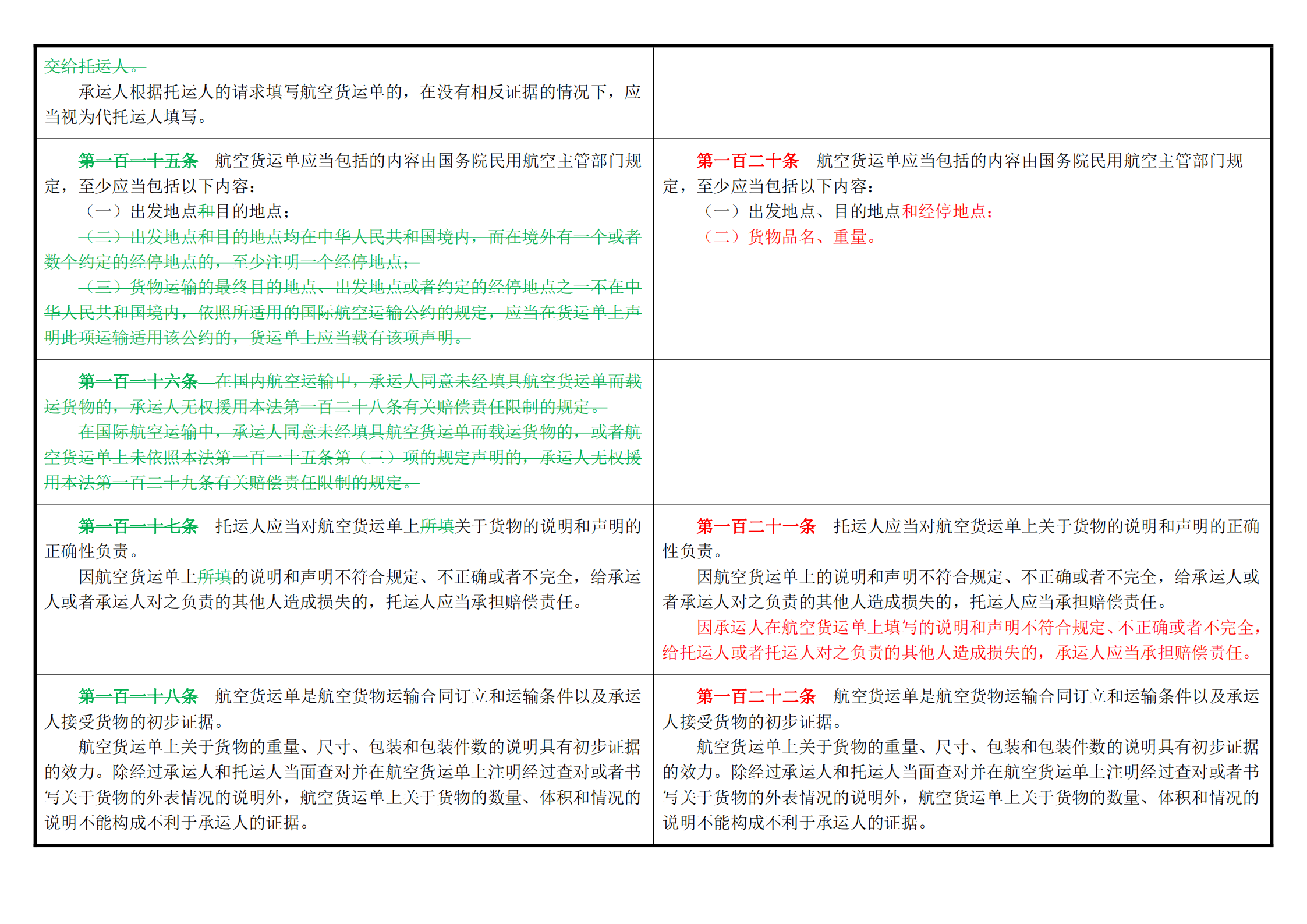This screenshot has height=924, width=1307.
Task: Click the red paragraph starting 因承运人在航空货运单上填写
Action: [962, 640]
